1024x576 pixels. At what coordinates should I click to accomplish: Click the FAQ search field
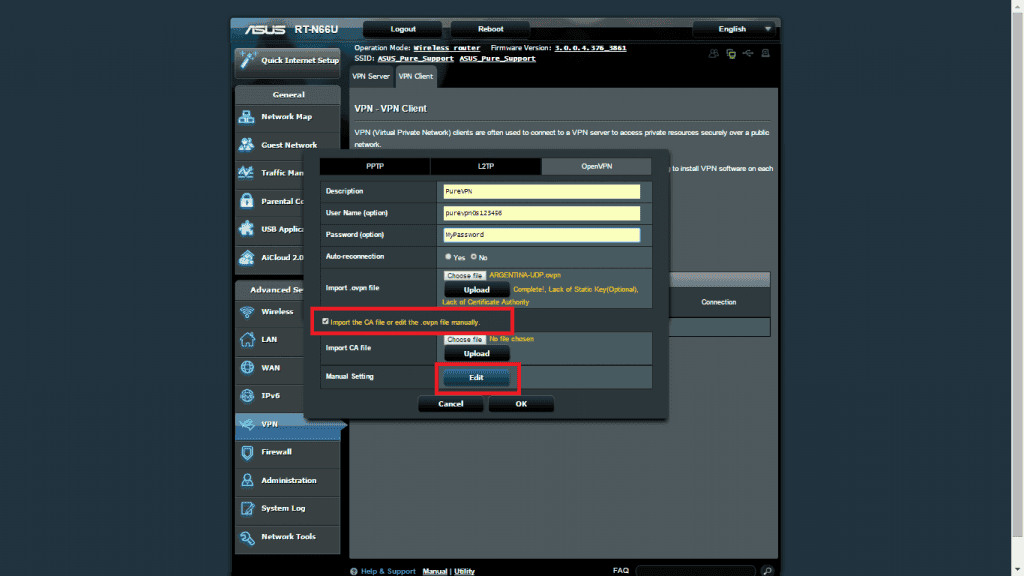(696, 571)
